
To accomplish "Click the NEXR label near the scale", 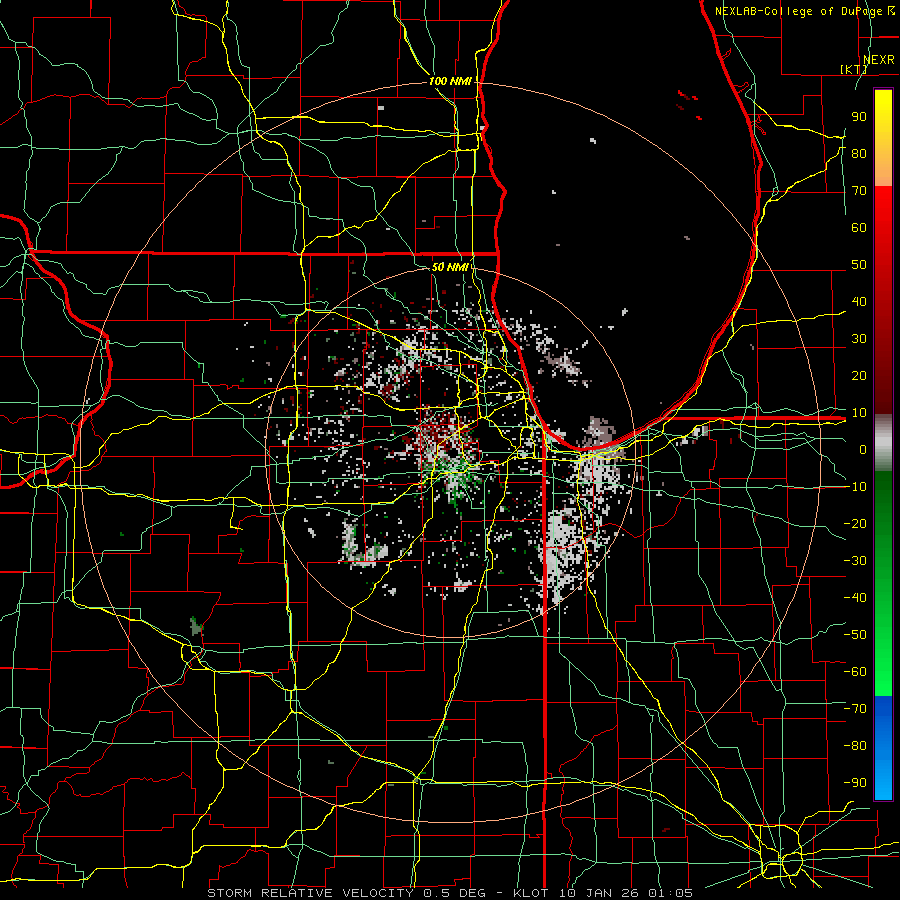I will point(878,59).
